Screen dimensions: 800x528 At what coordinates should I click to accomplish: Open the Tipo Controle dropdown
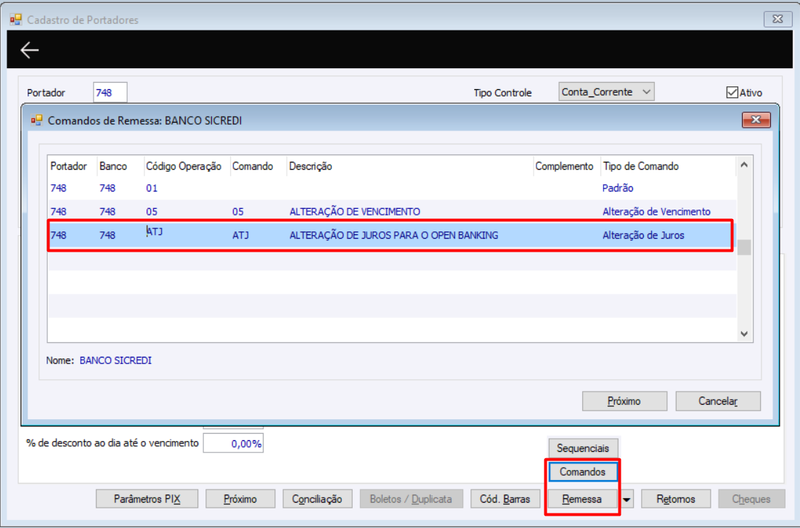tap(606, 92)
